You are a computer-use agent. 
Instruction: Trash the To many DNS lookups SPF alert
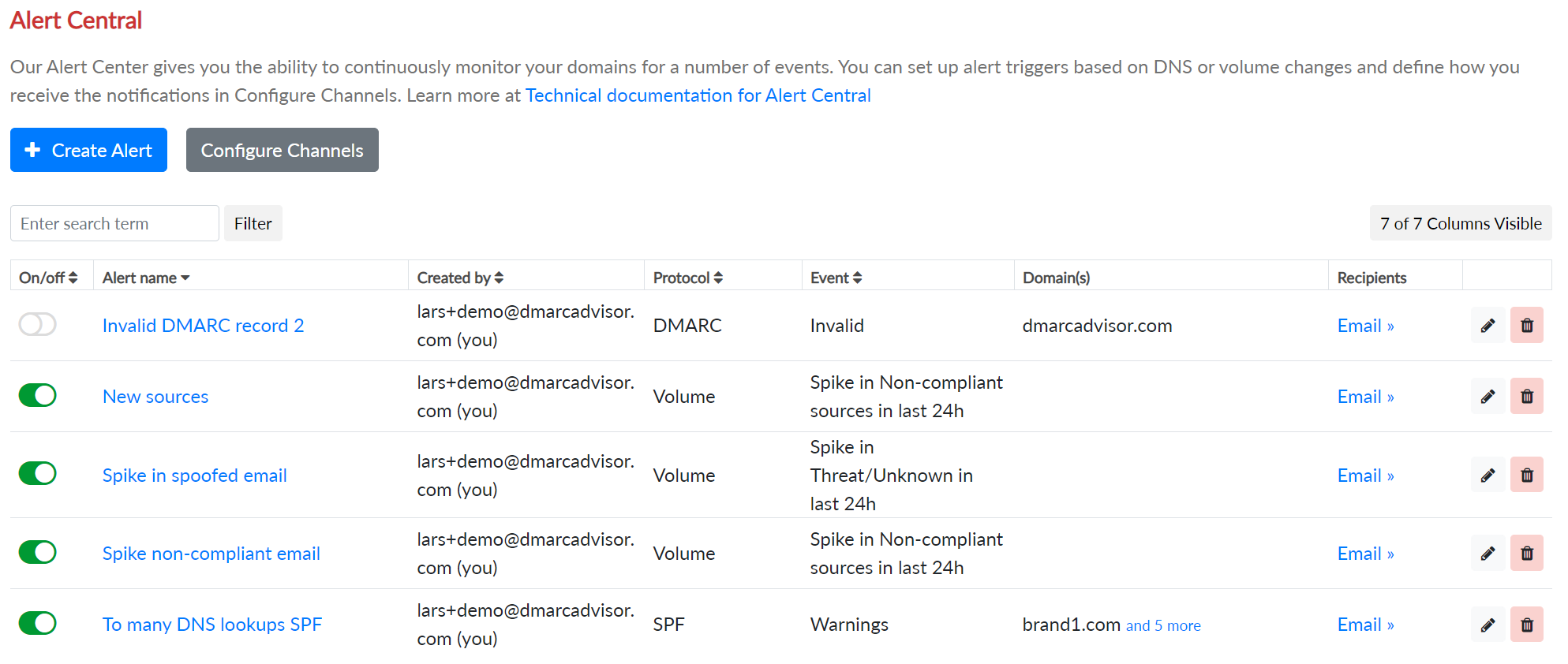[1526, 625]
